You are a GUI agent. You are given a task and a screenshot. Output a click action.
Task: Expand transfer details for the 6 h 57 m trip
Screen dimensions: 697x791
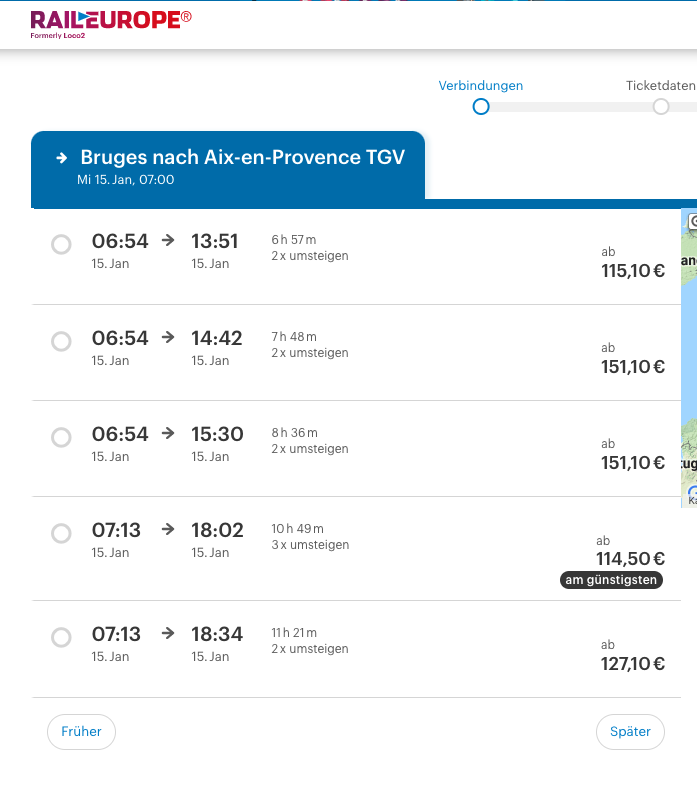tap(309, 256)
